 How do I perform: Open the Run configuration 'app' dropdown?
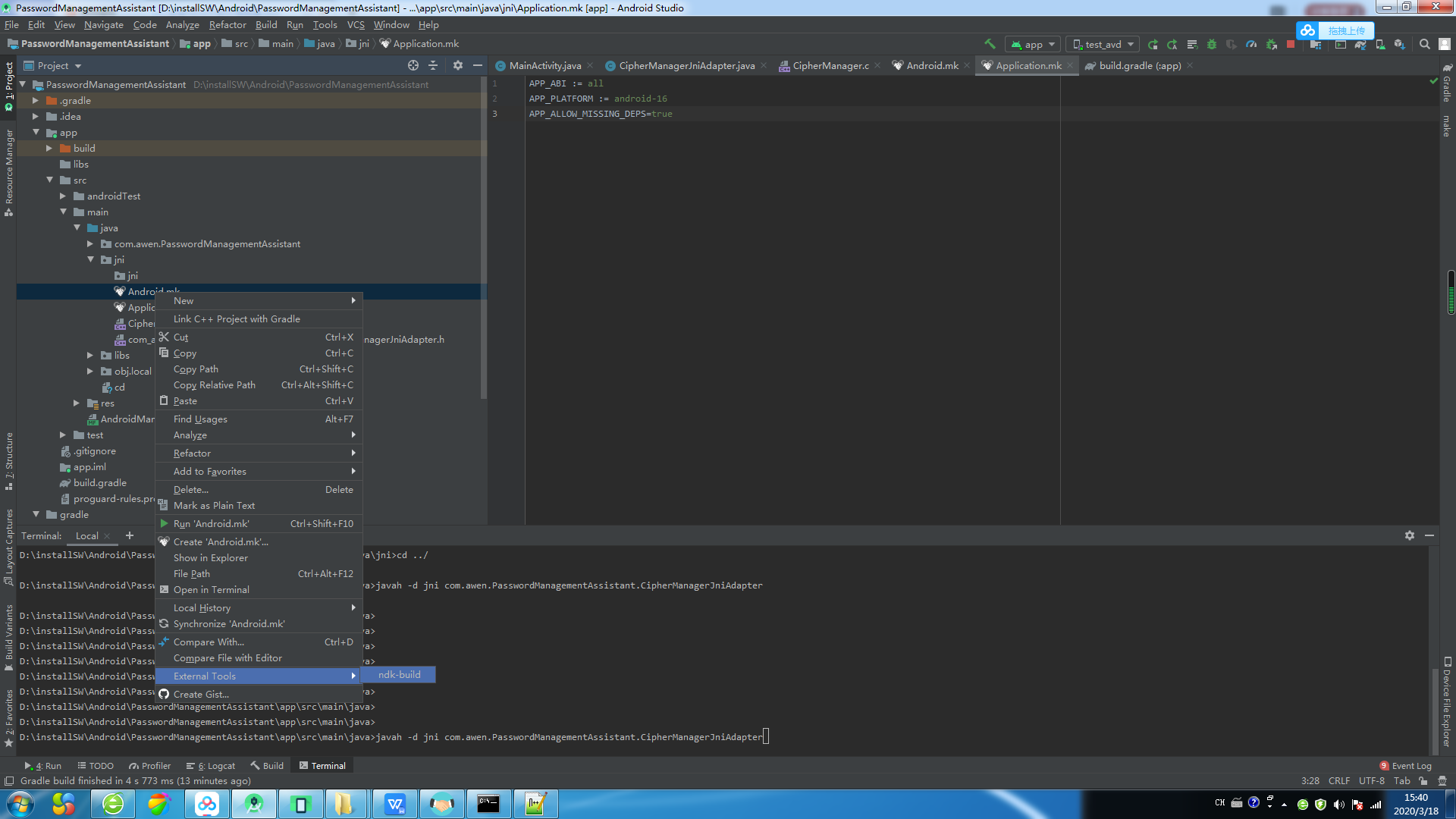(1033, 44)
